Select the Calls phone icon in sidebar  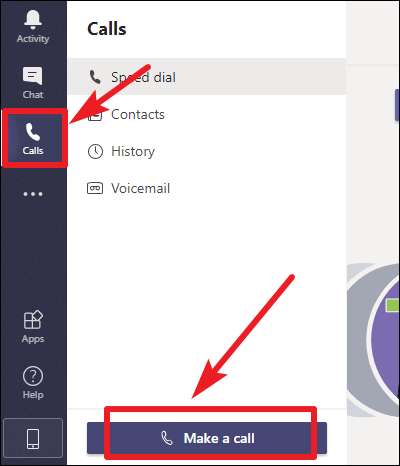(x=33, y=132)
